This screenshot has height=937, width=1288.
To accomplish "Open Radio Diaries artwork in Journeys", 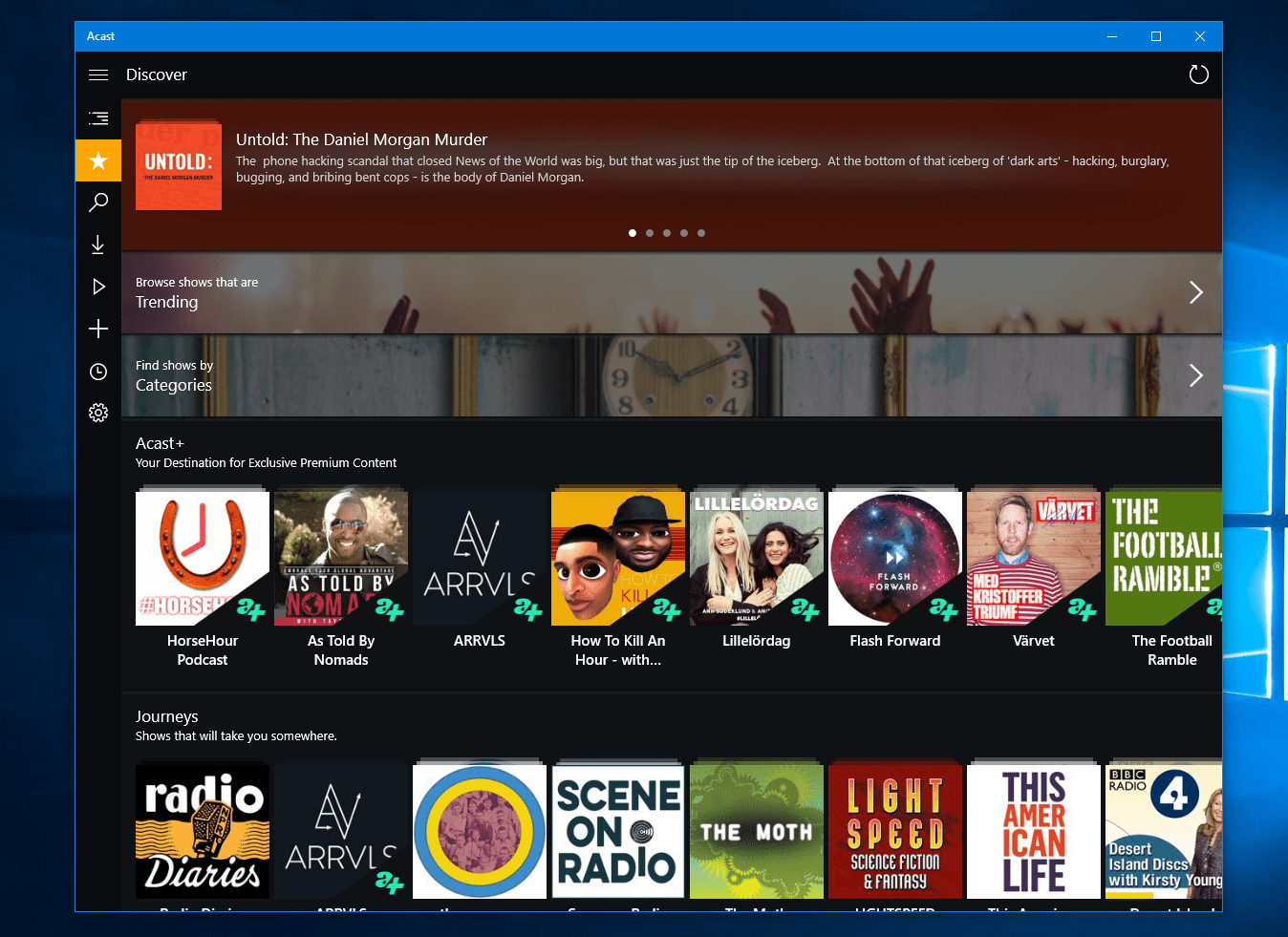I will click(203, 832).
